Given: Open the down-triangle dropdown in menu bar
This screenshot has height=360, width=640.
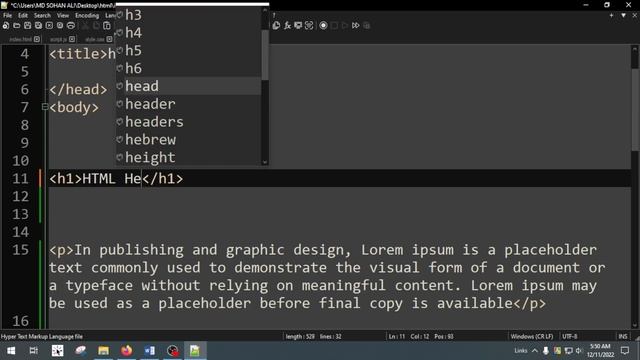Looking at the screenshot, I should tap(623, 15).
